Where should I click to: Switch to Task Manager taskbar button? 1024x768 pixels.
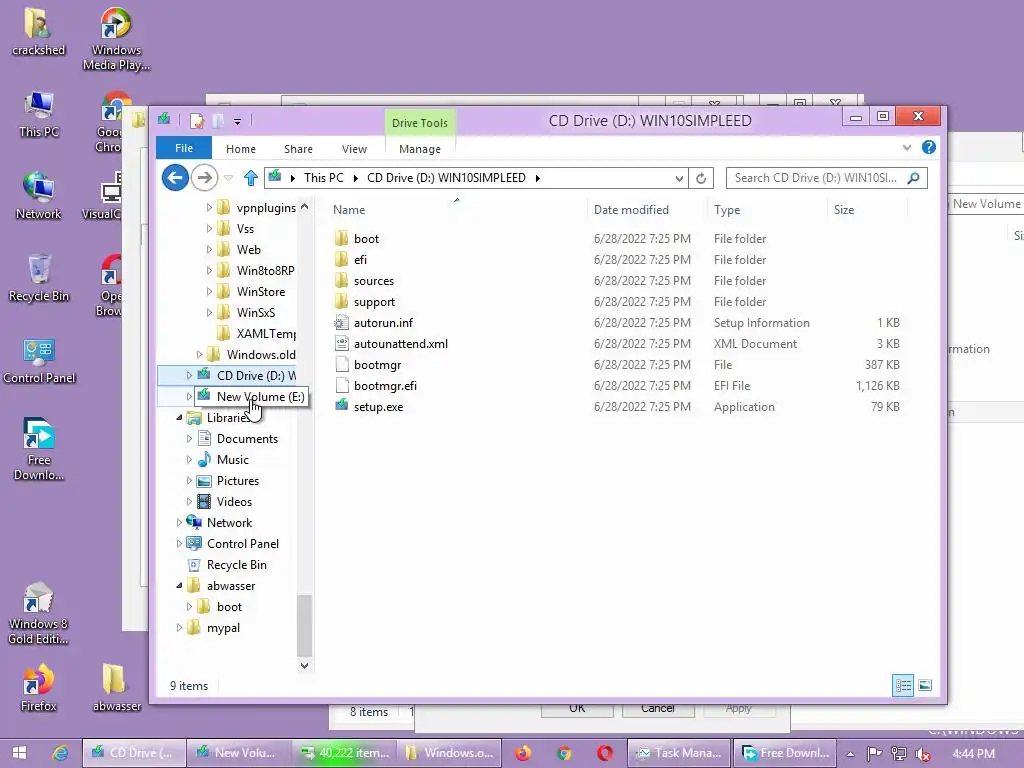[679, 753]
